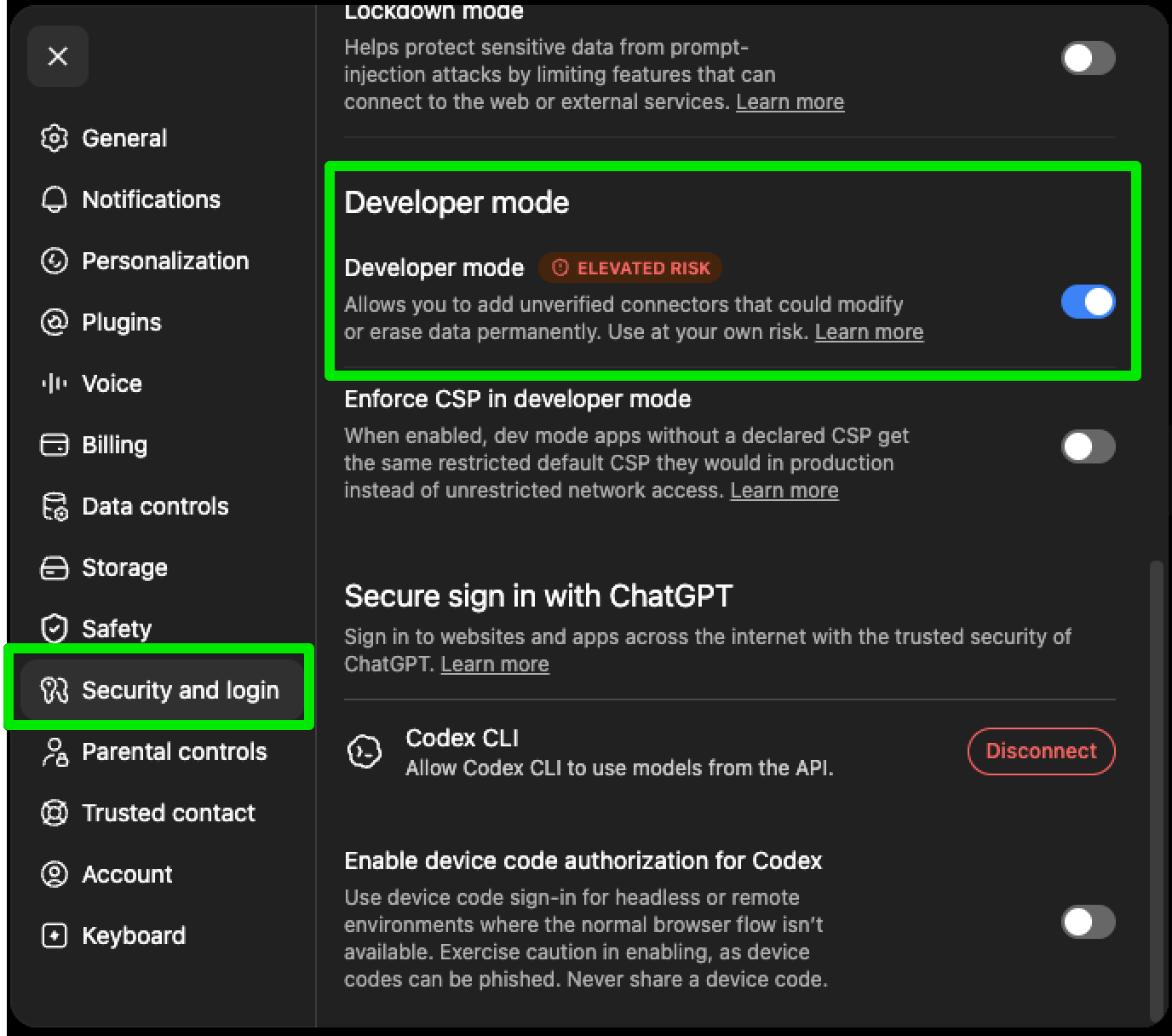Open the Billing section

[162, 445]
